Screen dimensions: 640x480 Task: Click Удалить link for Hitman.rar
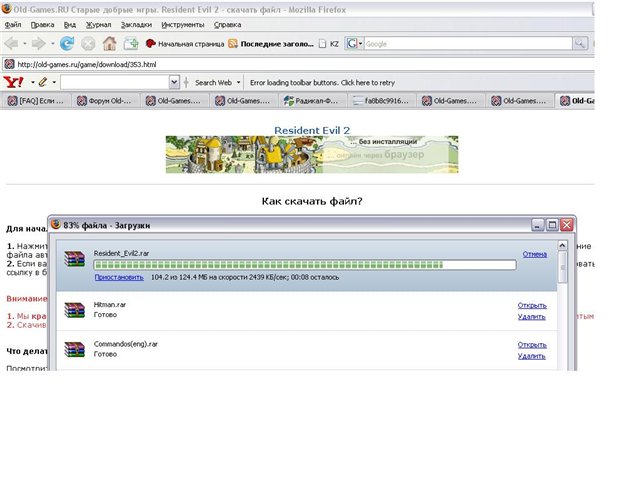point(531,316)
